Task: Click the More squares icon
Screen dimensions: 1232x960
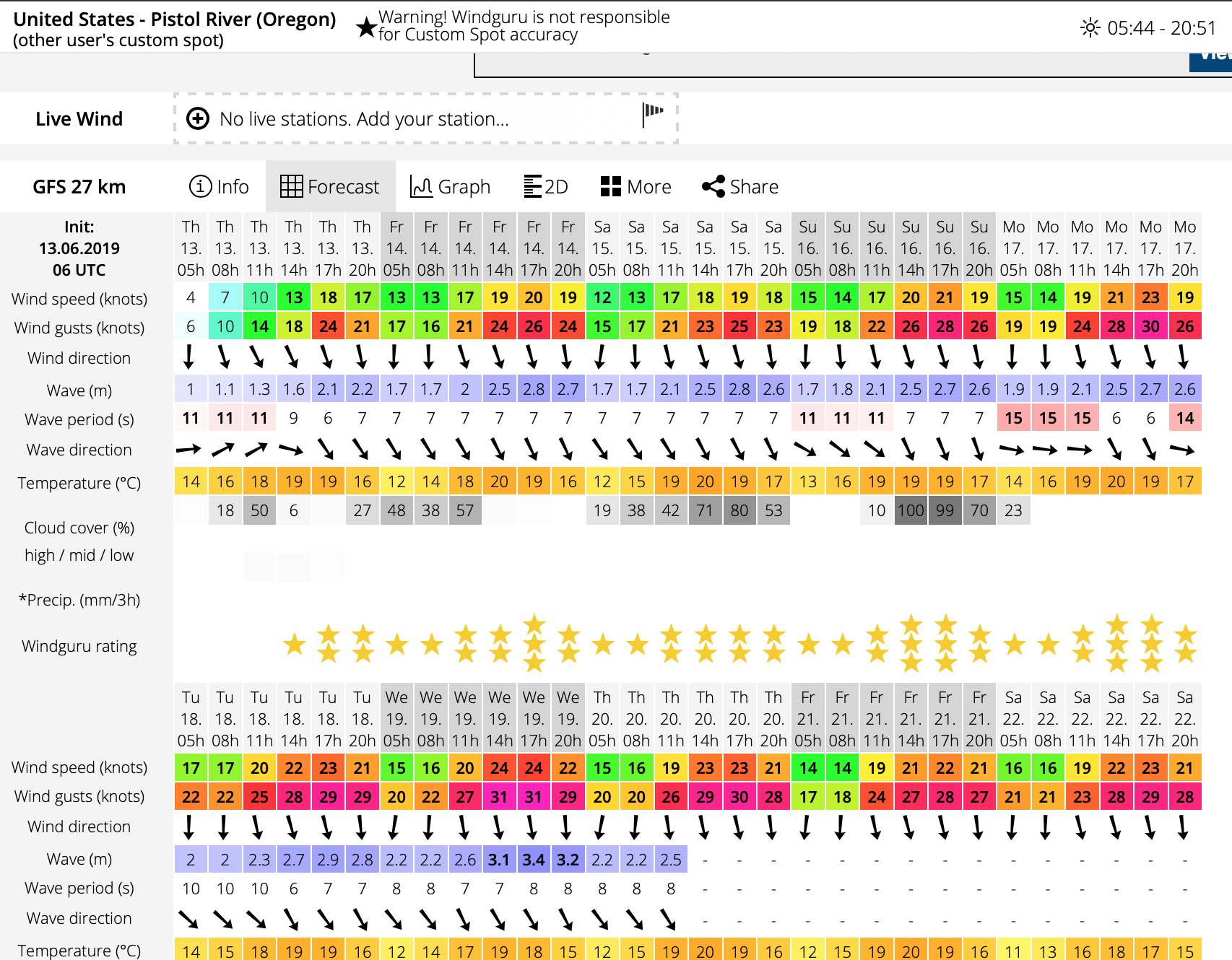Action: click(x=611, y=186)
